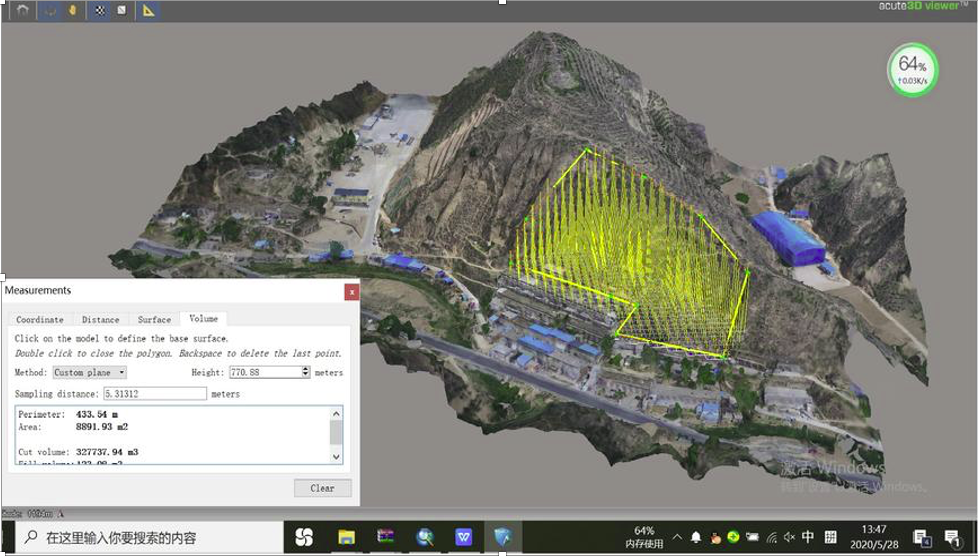Click the notification bell tray icon
Viewport: 978px width, 556px height.
coord(696,537)
